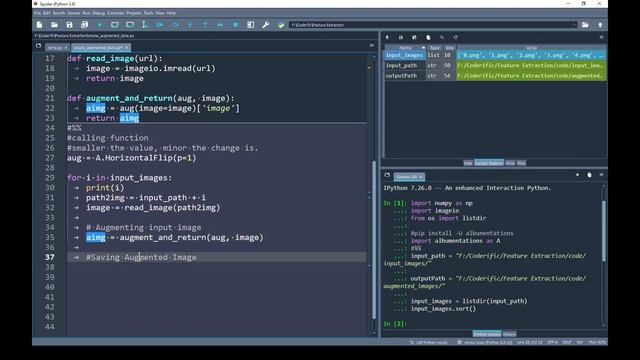The width and height of the screenshot is (640, 360).
Task: Sort variables by Name column header
Action: [406, 48]
